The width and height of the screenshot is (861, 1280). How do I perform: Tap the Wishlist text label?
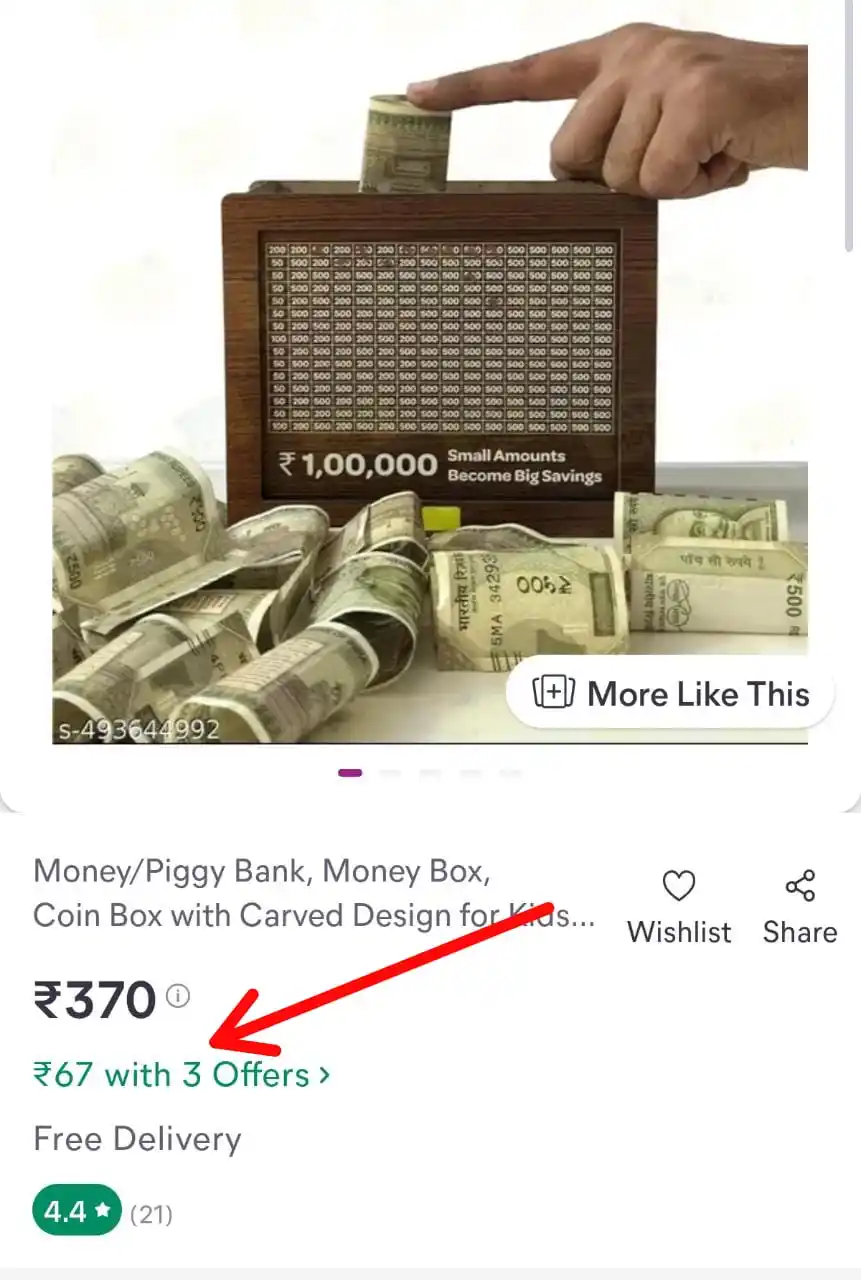click(x=679, y=932)
